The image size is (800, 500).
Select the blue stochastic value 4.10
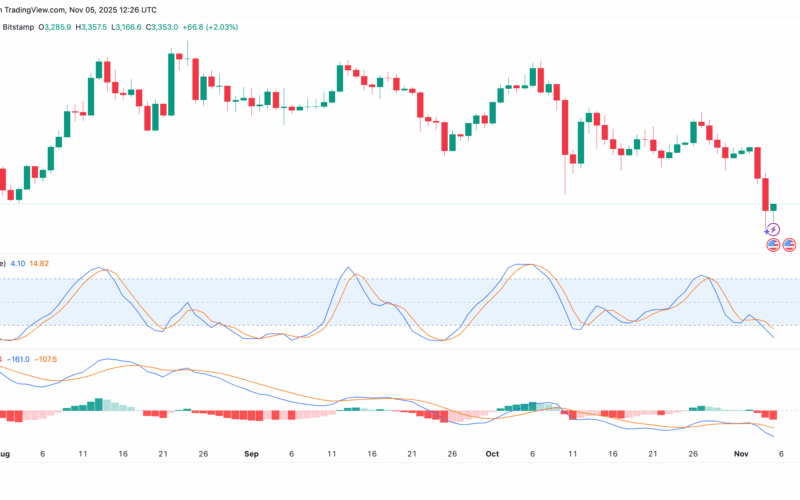point(20,263)
